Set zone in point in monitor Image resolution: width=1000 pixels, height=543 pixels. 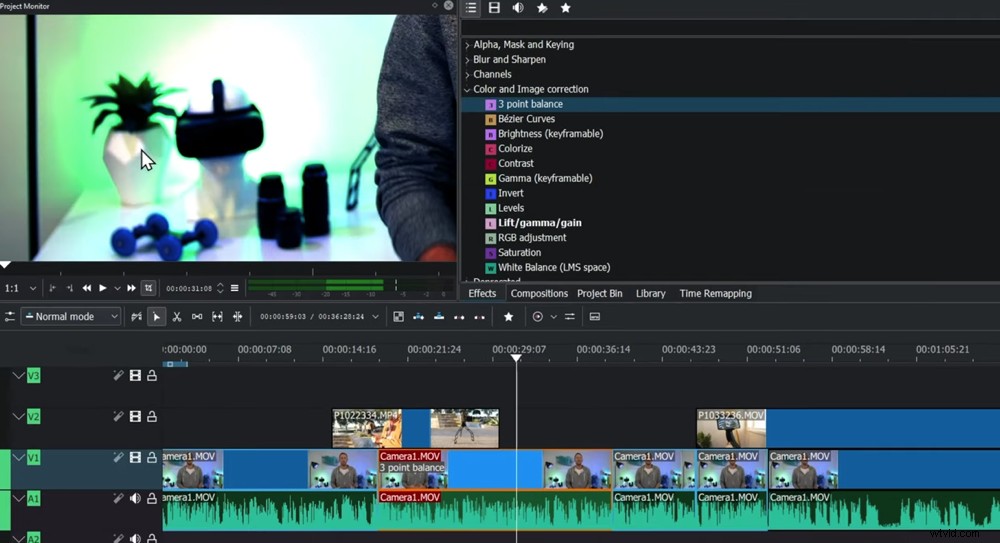[52, 288]
